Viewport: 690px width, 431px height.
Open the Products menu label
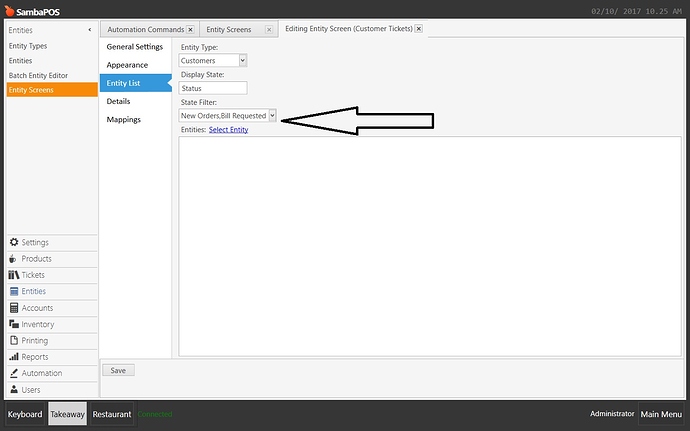click(37, 259)
